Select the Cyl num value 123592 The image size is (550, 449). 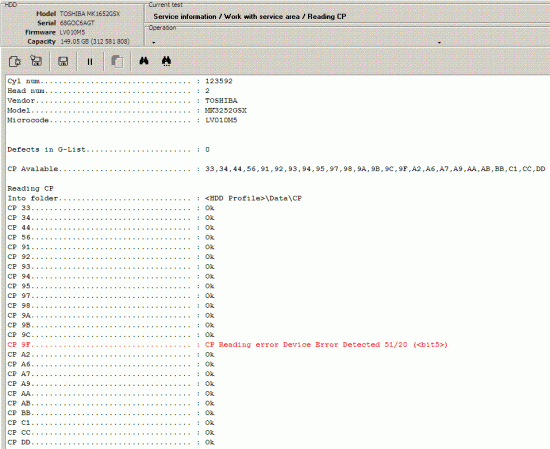coord(219,81)
